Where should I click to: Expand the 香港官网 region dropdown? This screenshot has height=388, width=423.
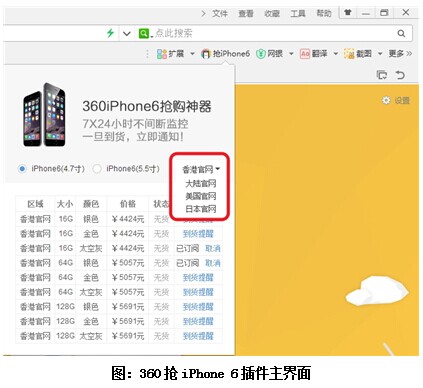(x=201, y=169)
